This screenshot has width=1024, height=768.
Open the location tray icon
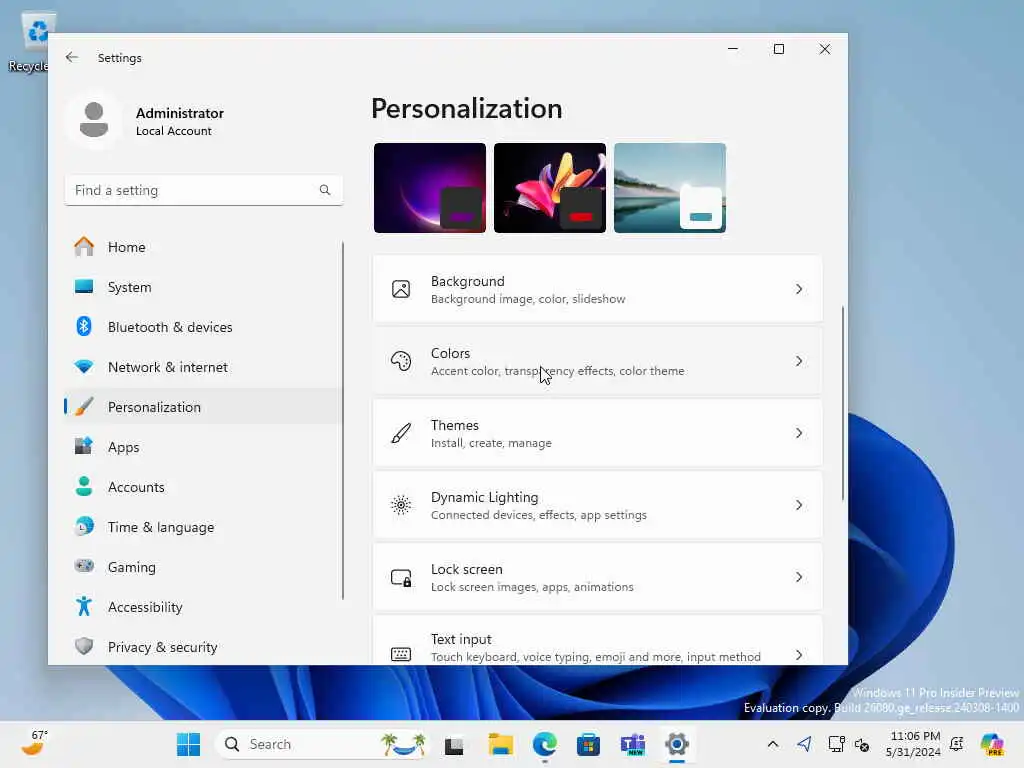click(805, 744)
